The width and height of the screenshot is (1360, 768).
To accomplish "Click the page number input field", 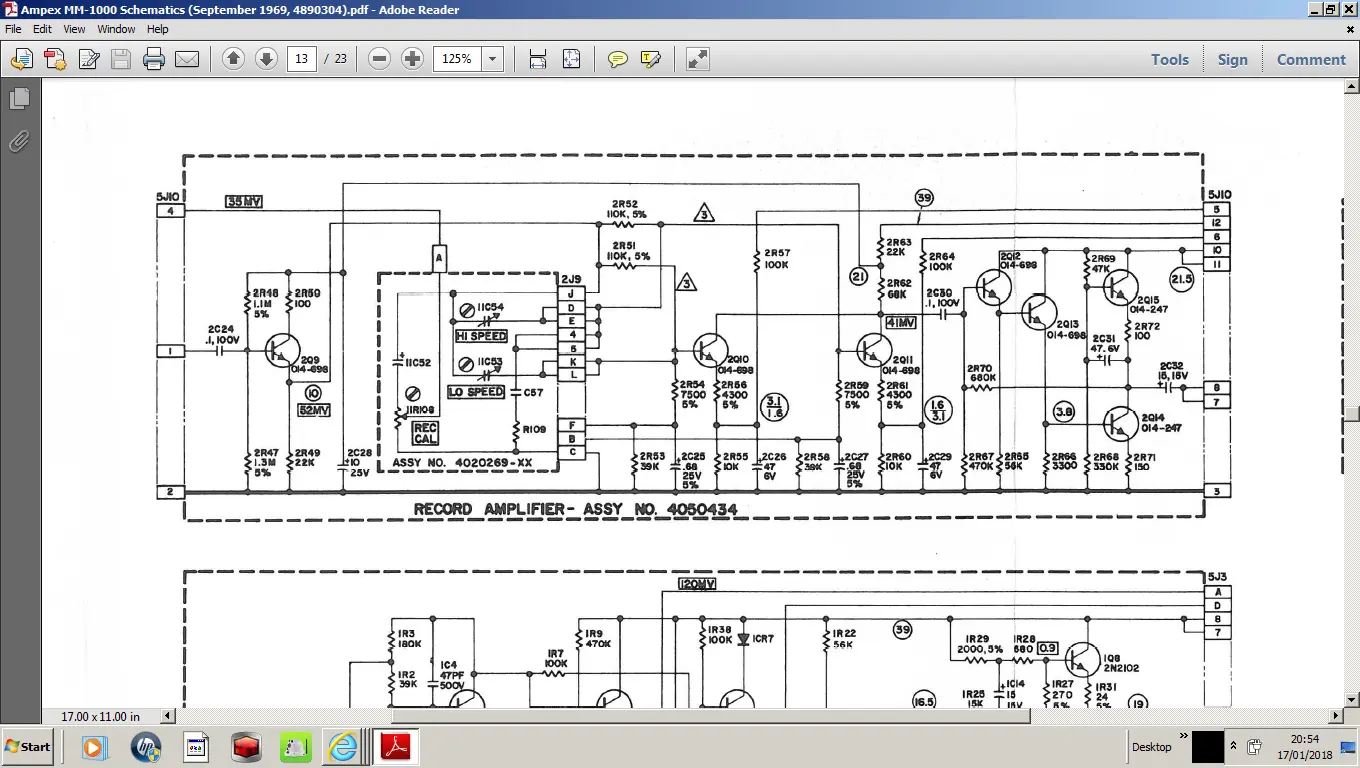I will pyautogui.click(x=301, y=60).
